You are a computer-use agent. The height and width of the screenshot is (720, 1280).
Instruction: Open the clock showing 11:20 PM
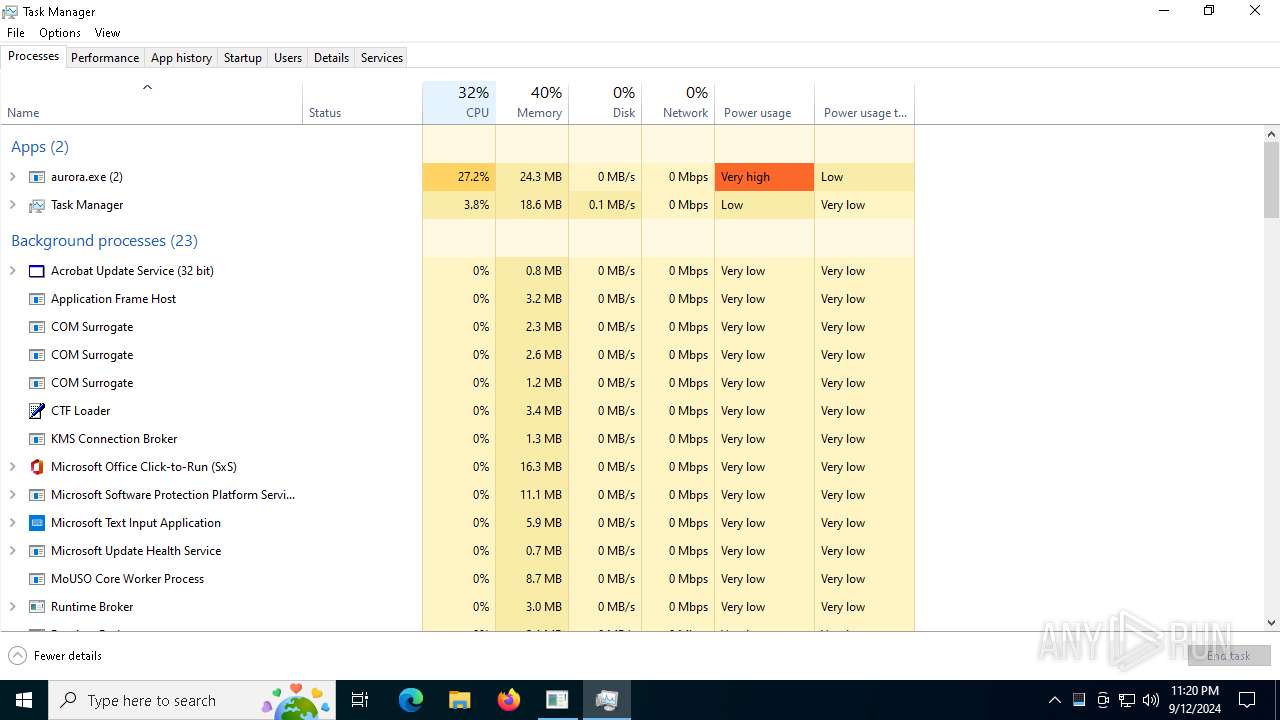(x=1195, y=700)
